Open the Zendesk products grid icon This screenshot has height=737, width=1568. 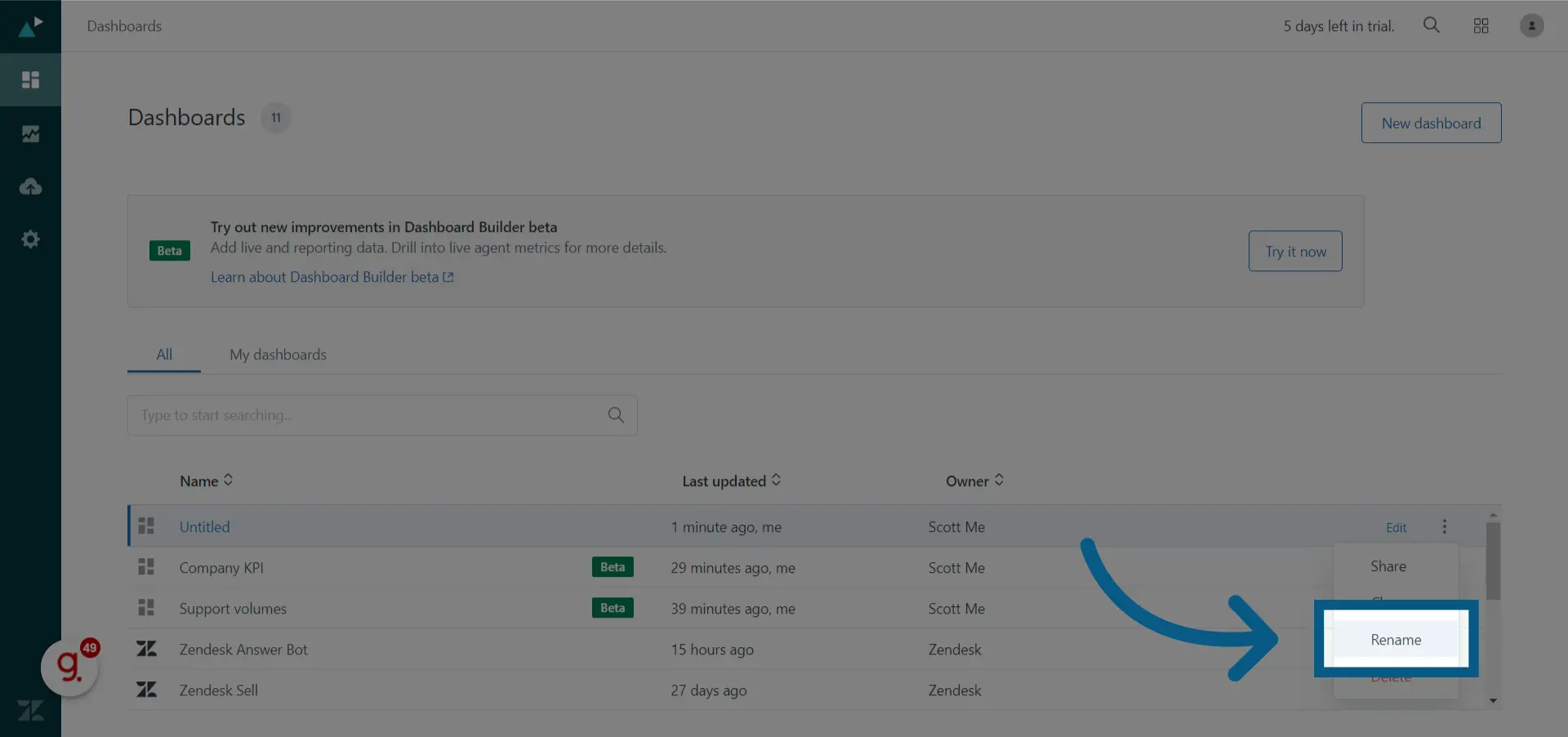(x=1481, y=26)
